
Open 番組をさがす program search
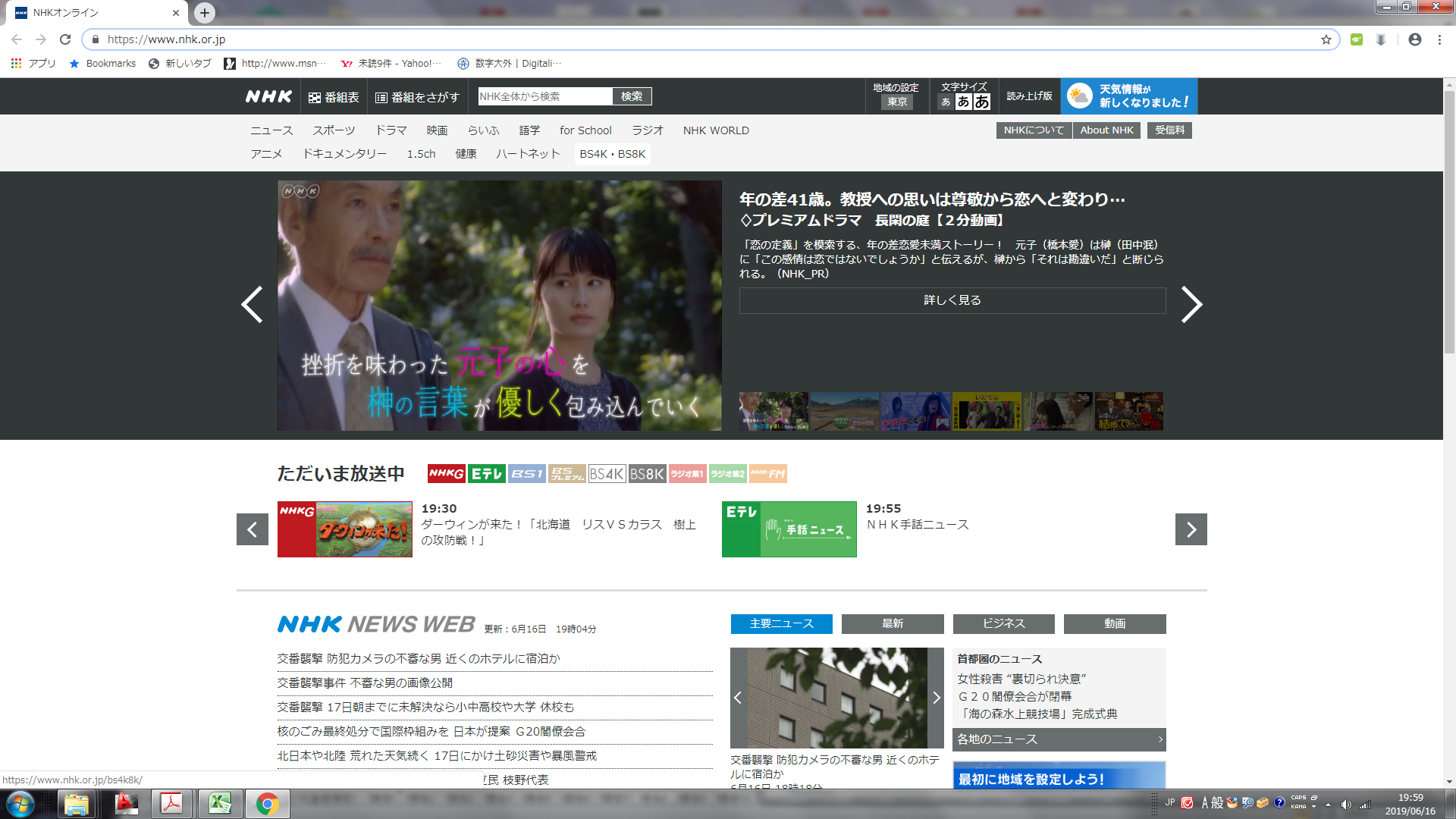point(417,97)
